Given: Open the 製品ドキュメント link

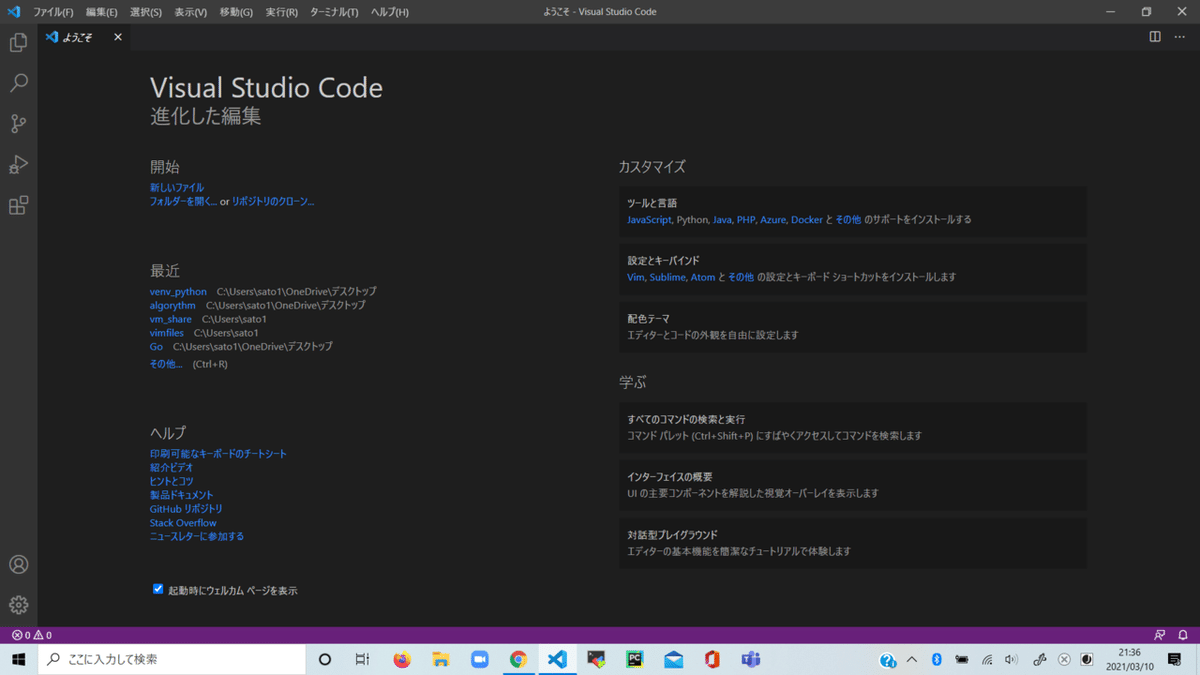Looking at the screenshot, I should [x=182, y=495].
